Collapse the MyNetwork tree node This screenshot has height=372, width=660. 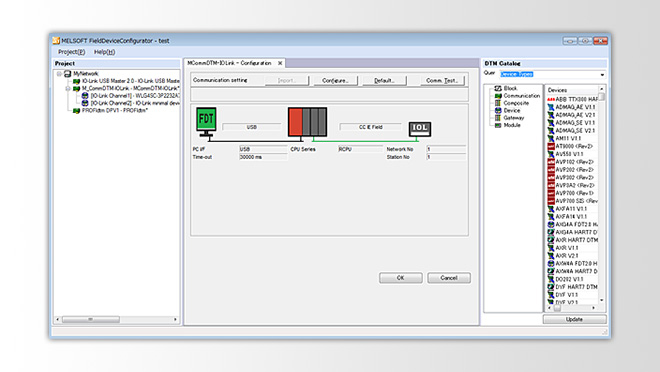click(x=59, y=74)
